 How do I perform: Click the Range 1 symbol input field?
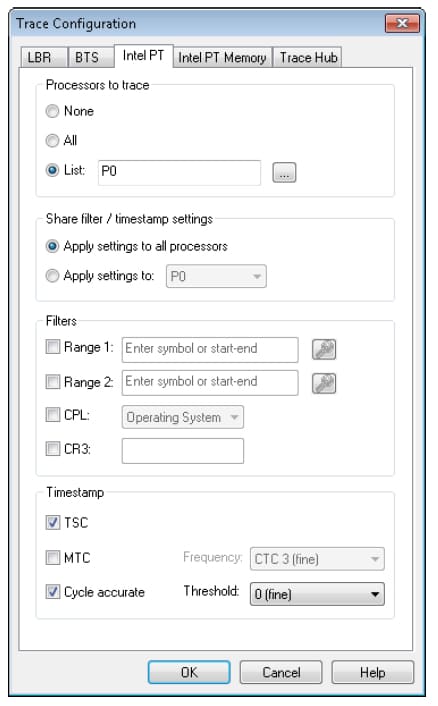click(210, 350)
